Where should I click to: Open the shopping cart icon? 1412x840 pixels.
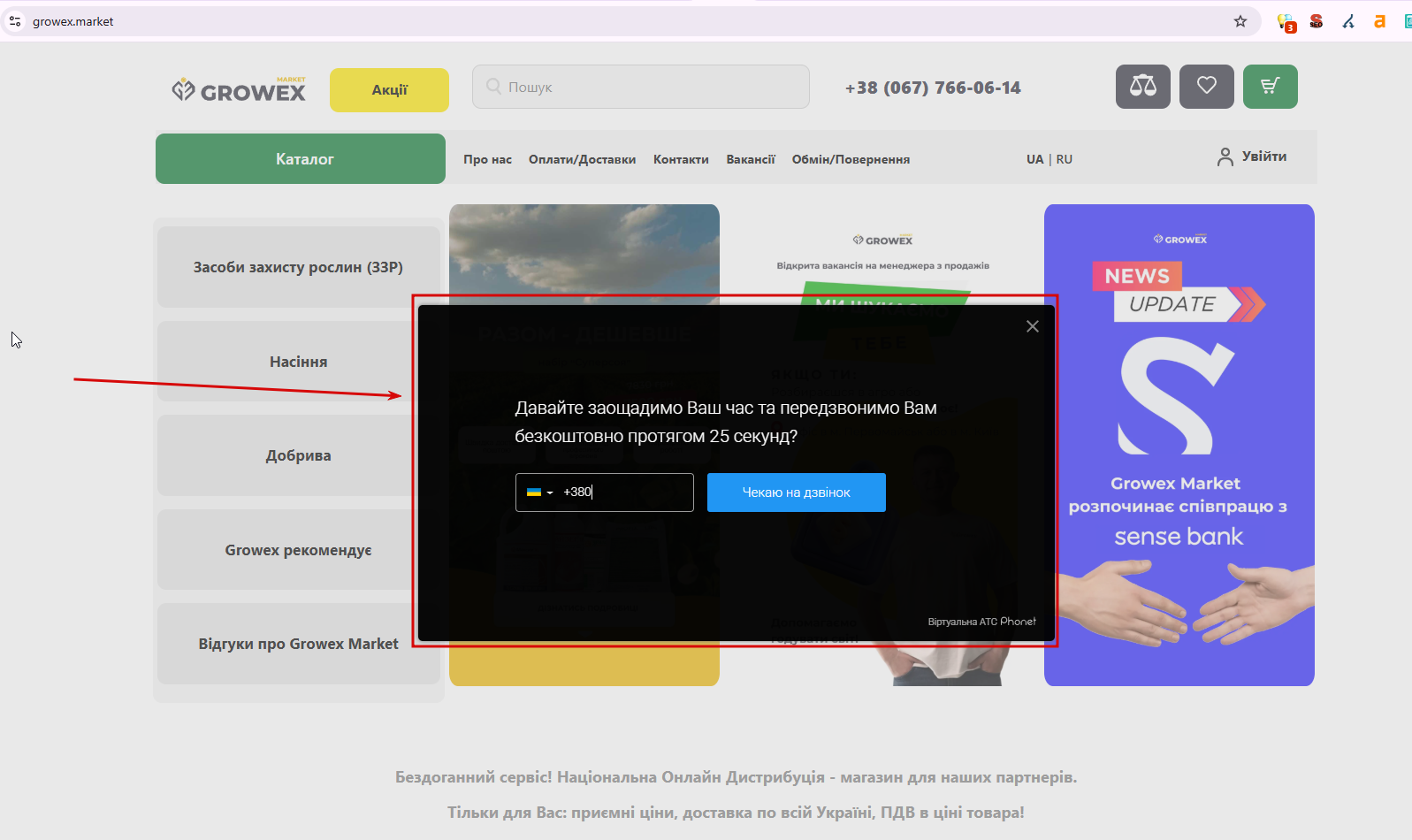point(1271,87)
